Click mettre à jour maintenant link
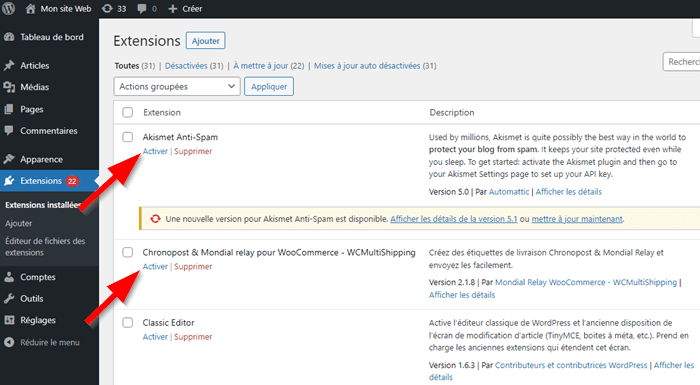This screenshot has width=700, height=385. coord(577,219)
